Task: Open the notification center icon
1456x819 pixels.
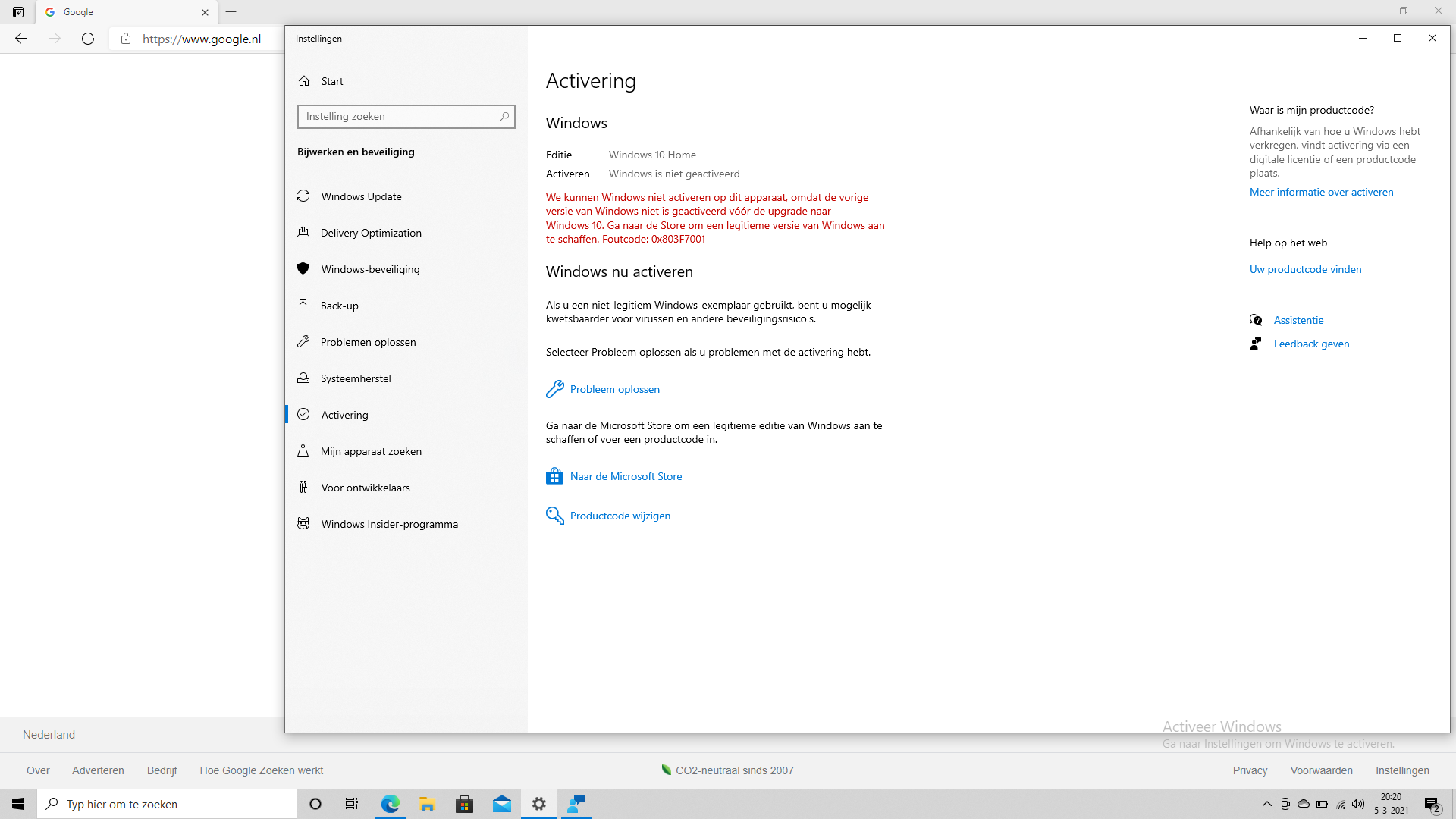Action: (1432, 805)
